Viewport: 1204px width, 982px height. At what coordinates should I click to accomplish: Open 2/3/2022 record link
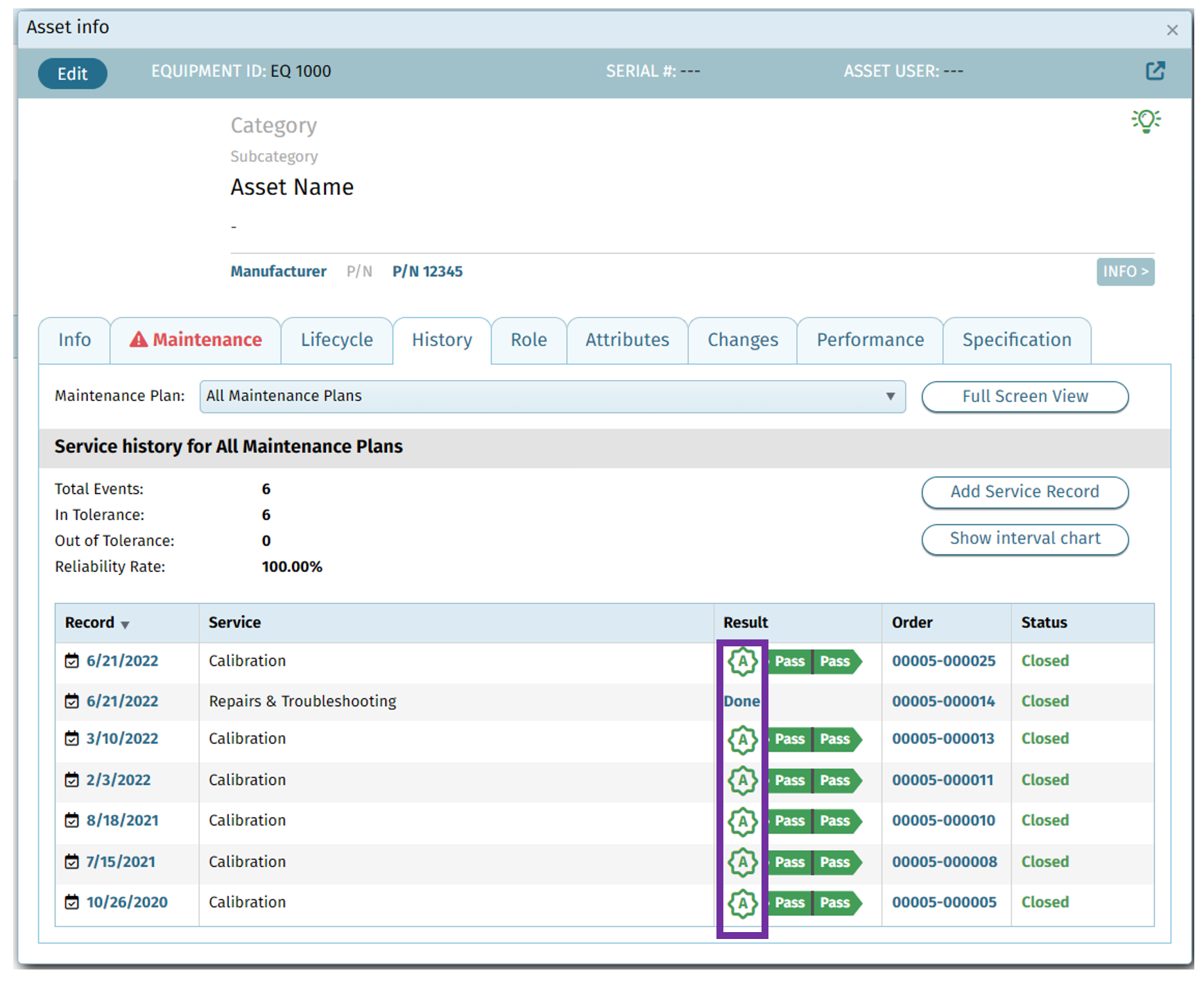(119, 780)
